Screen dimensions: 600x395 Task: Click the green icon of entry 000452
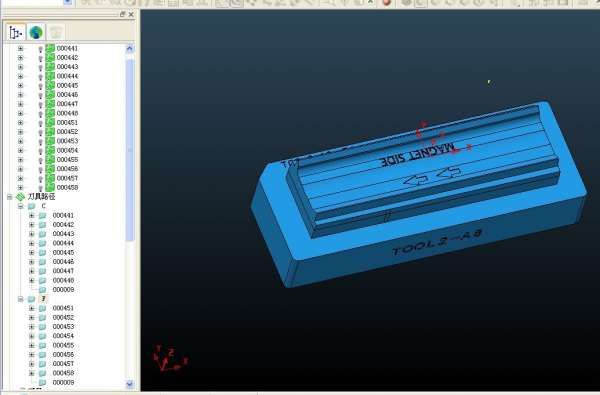tap(50, 132)
